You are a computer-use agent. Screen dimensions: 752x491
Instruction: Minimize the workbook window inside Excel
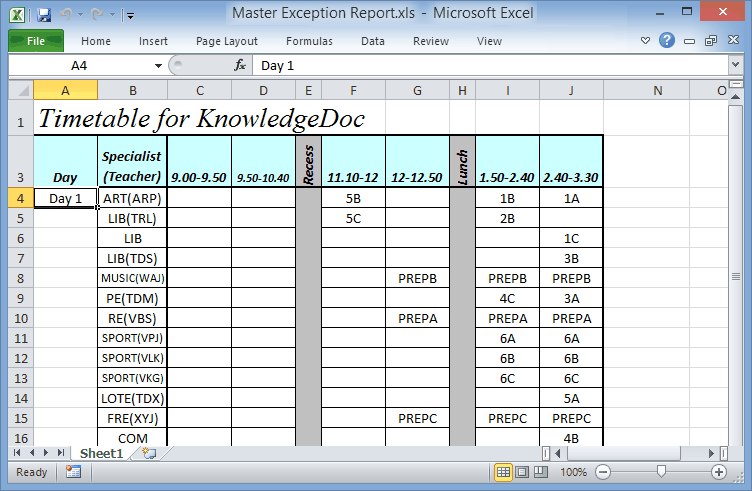690,41
